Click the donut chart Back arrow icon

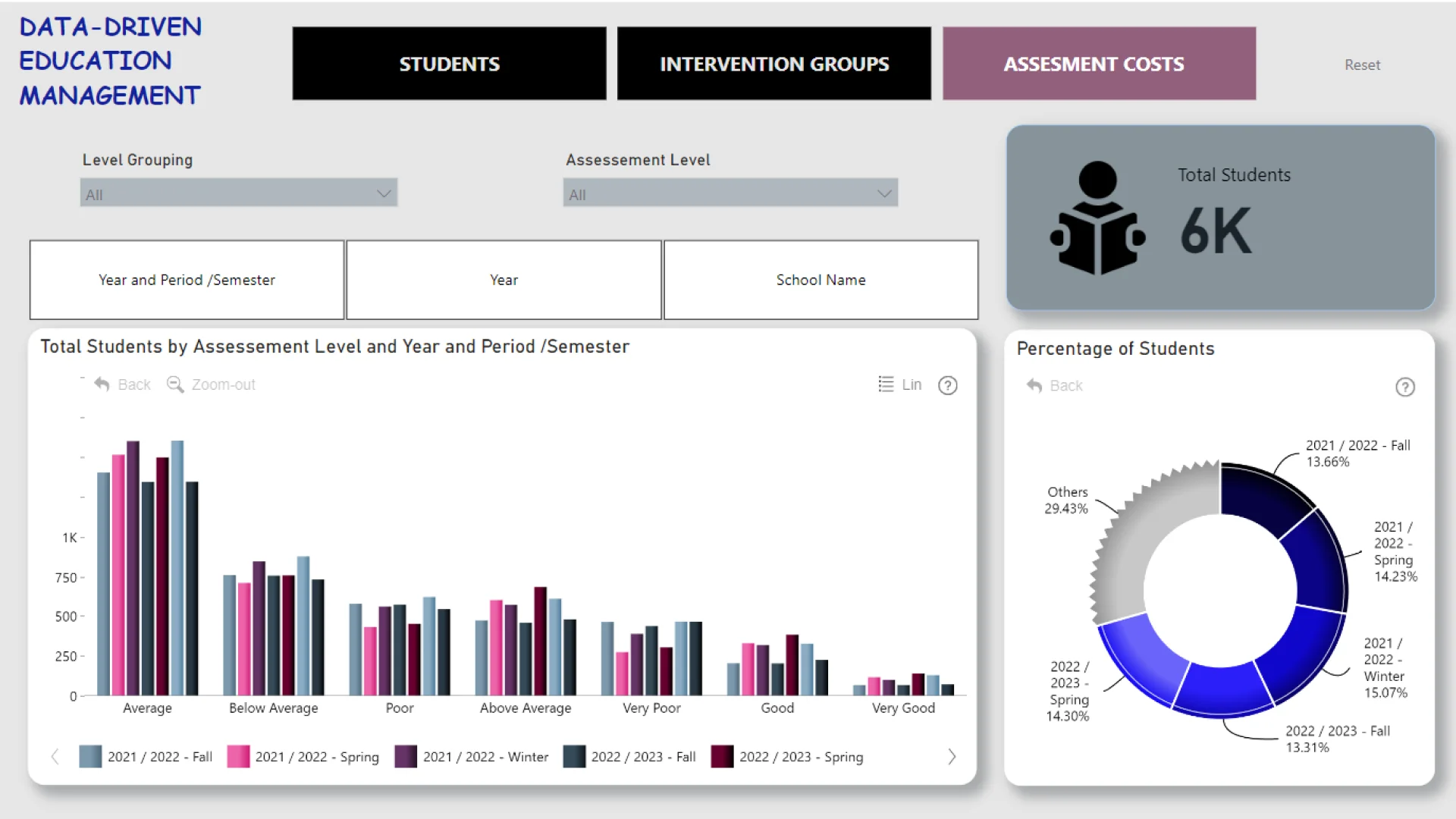tap(1034, 385)
